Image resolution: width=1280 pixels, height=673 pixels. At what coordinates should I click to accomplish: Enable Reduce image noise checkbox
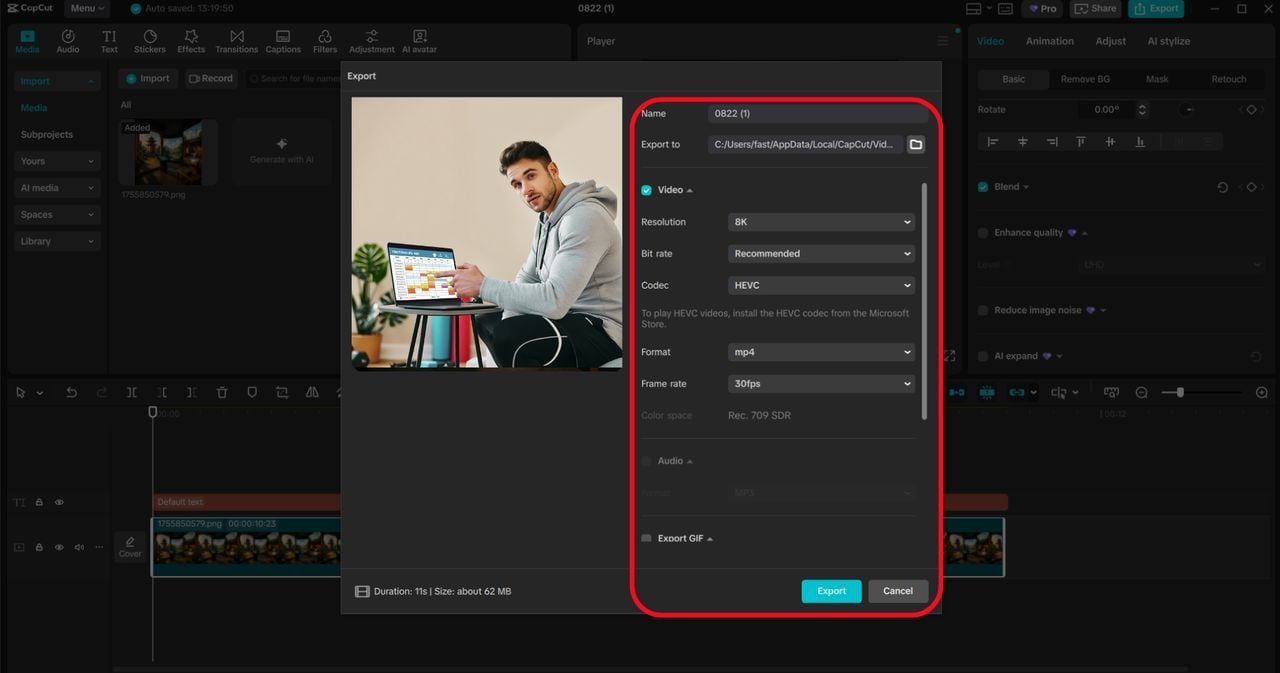point(983,311)
